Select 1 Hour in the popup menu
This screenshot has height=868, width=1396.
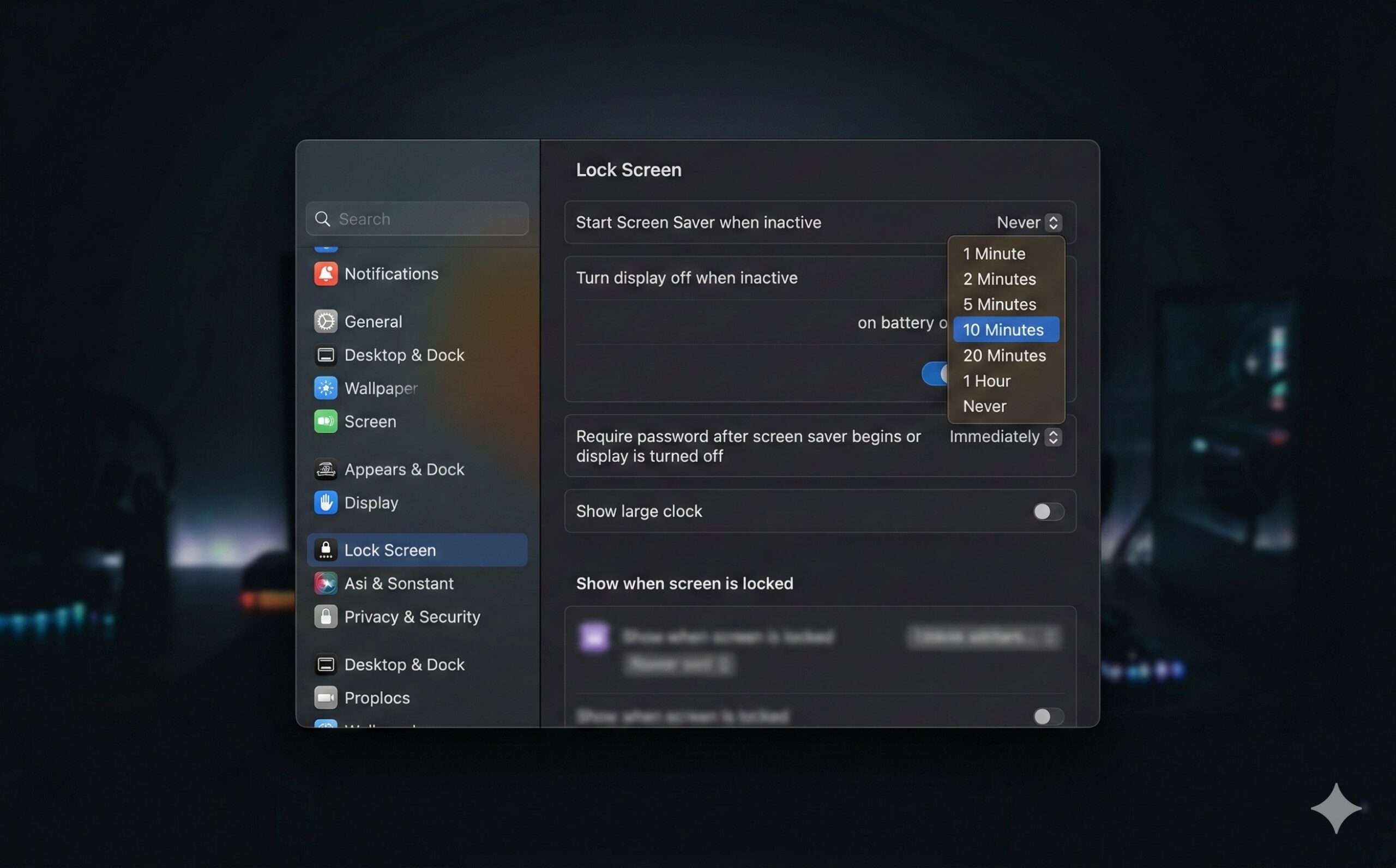(986, 381)
